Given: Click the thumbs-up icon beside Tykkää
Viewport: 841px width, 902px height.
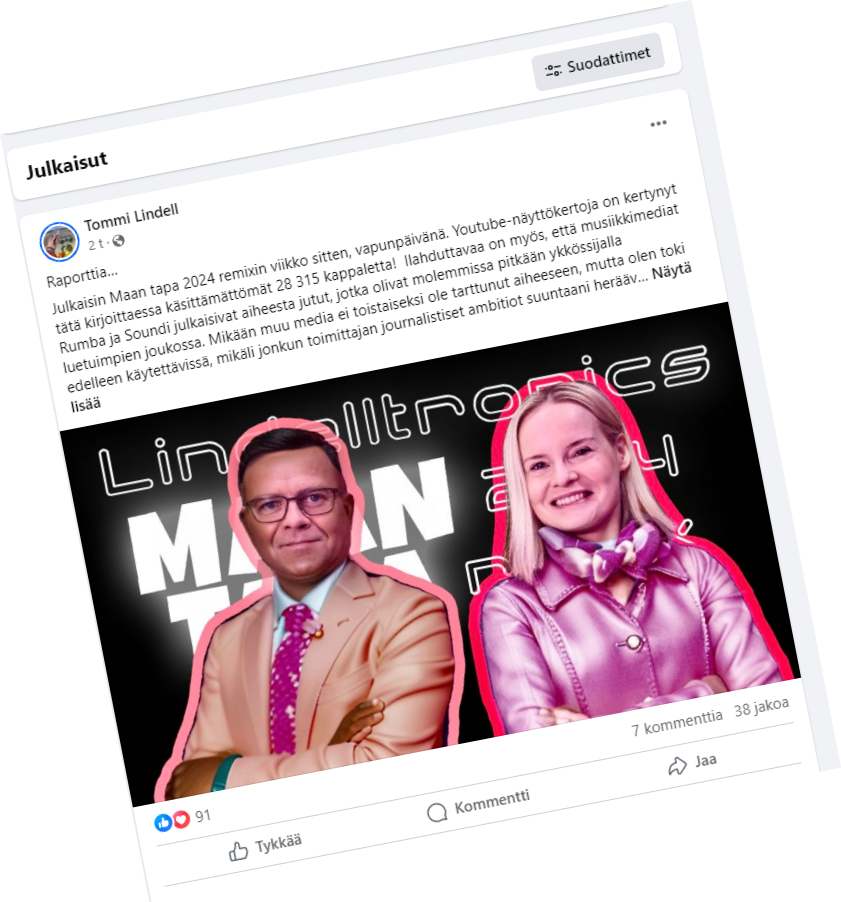Looking at the screenshot, I should [238, 851].
